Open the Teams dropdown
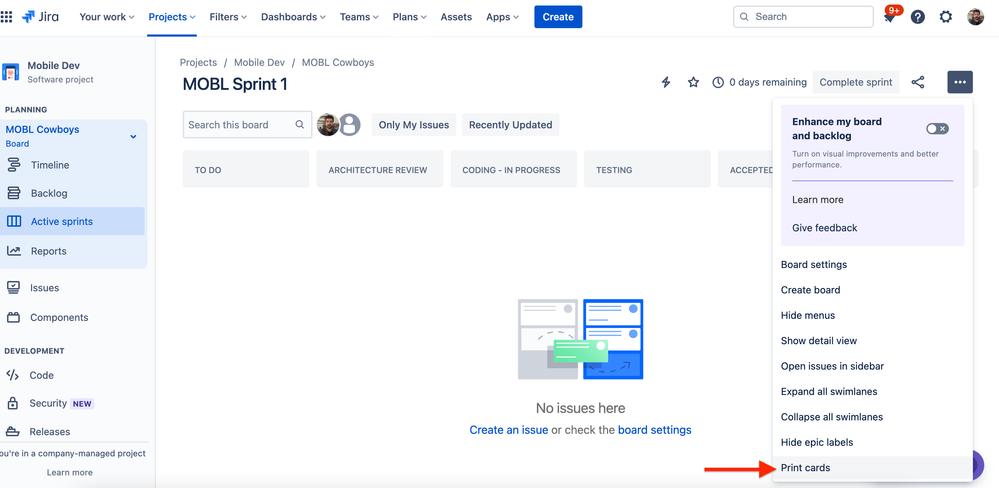 359,17
